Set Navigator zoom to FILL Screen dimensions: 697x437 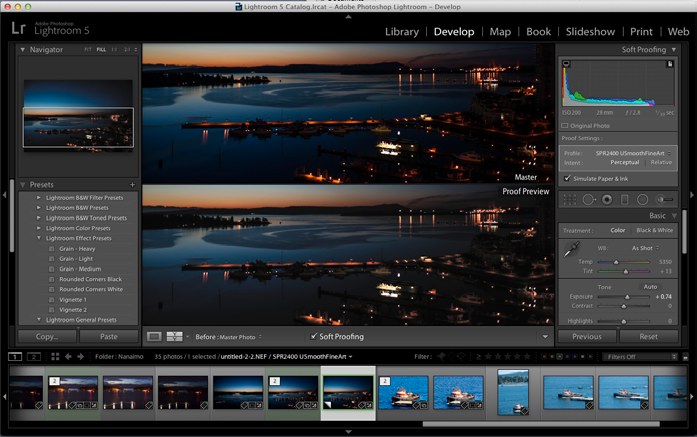pos(101,50)
